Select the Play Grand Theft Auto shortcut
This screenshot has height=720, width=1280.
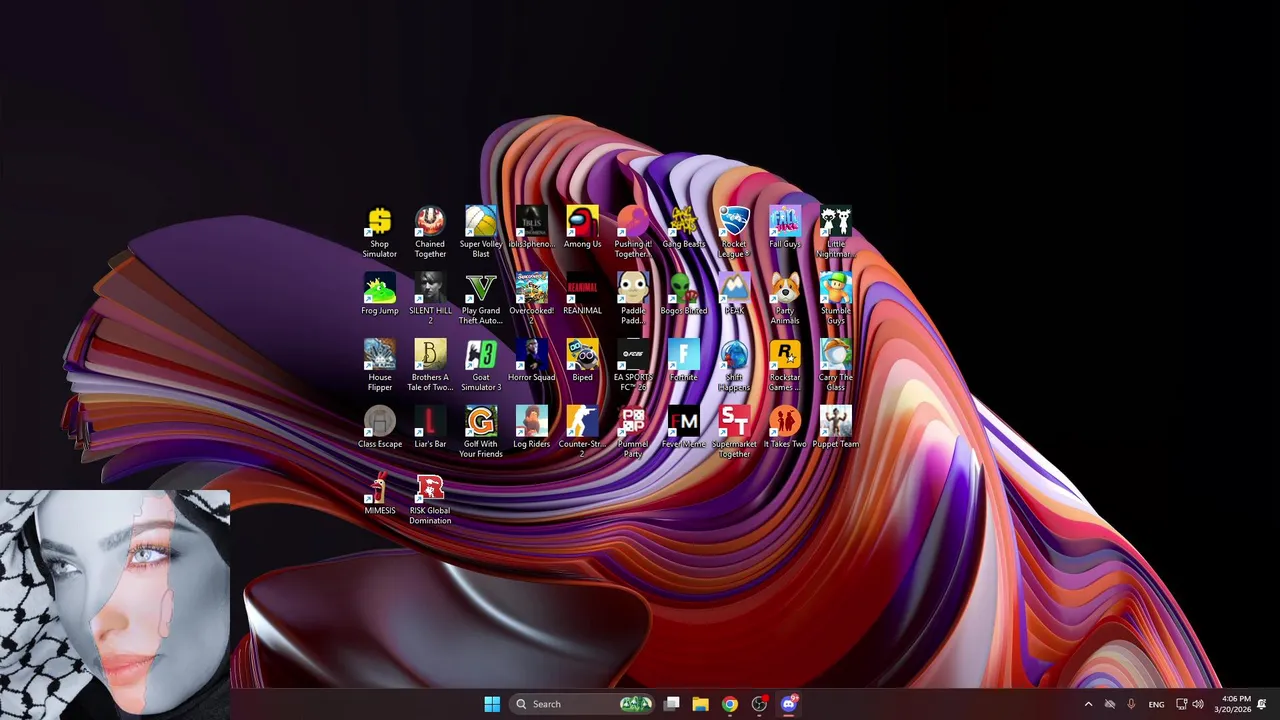click(x=481, y=298)
